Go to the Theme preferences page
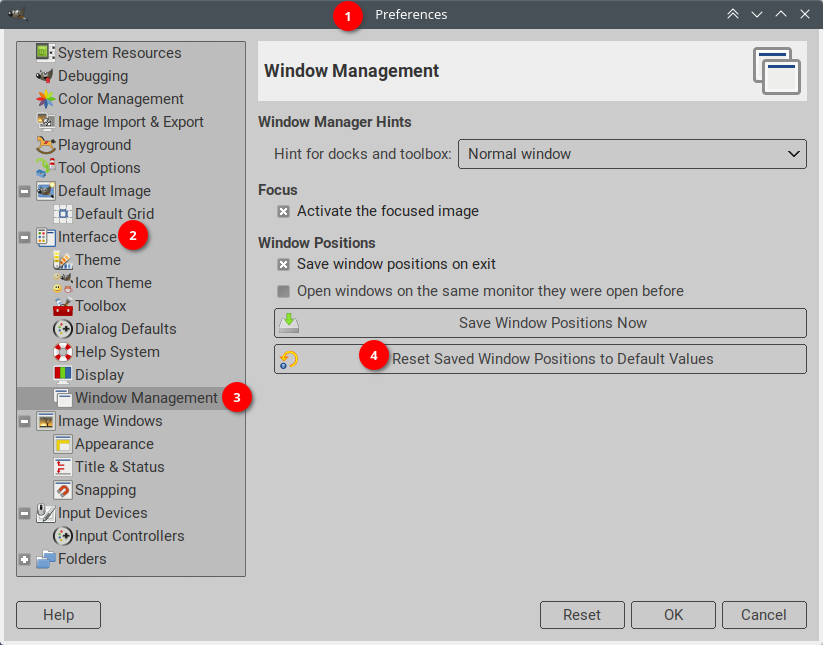Viewport: 823px width, 645px height. coord(98,260)
